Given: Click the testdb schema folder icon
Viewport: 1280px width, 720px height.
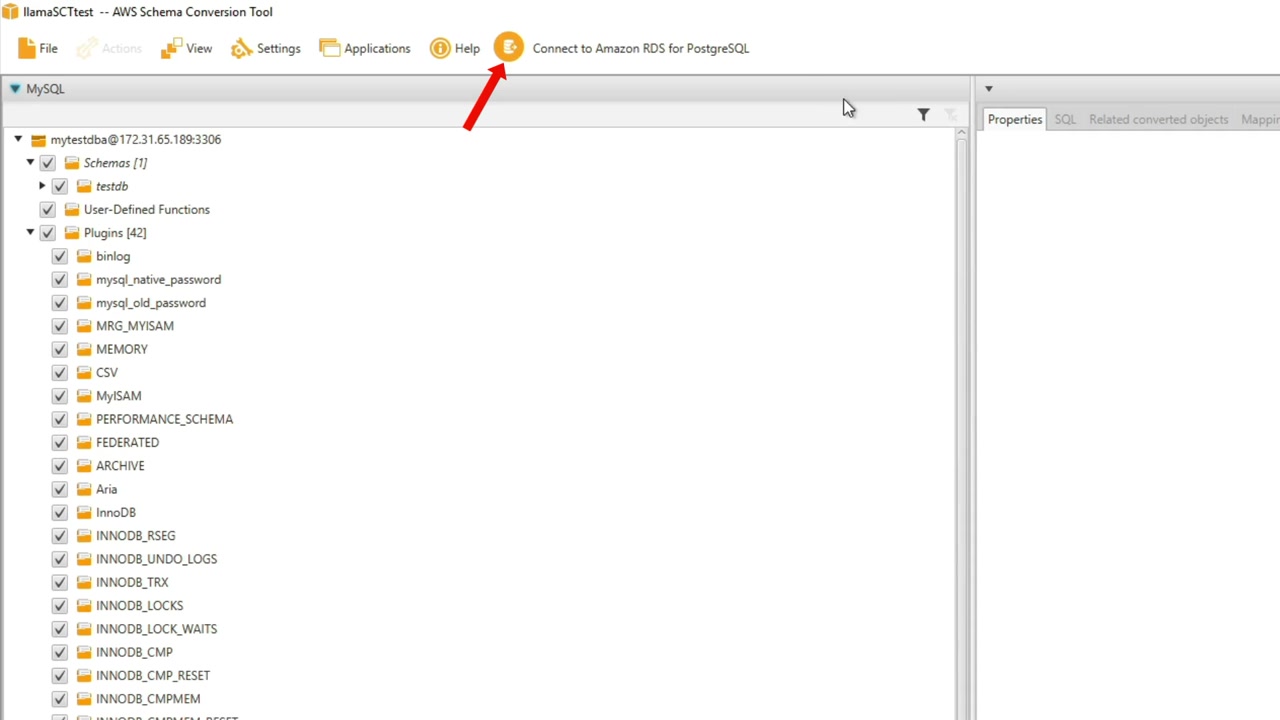Looking at the screenshot, I should (84, 186).
